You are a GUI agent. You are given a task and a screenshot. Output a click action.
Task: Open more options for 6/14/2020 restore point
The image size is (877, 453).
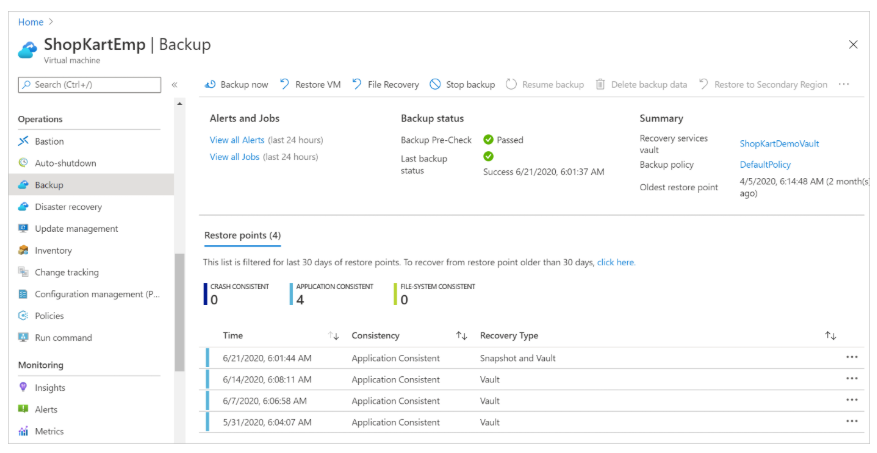[852, 379]
